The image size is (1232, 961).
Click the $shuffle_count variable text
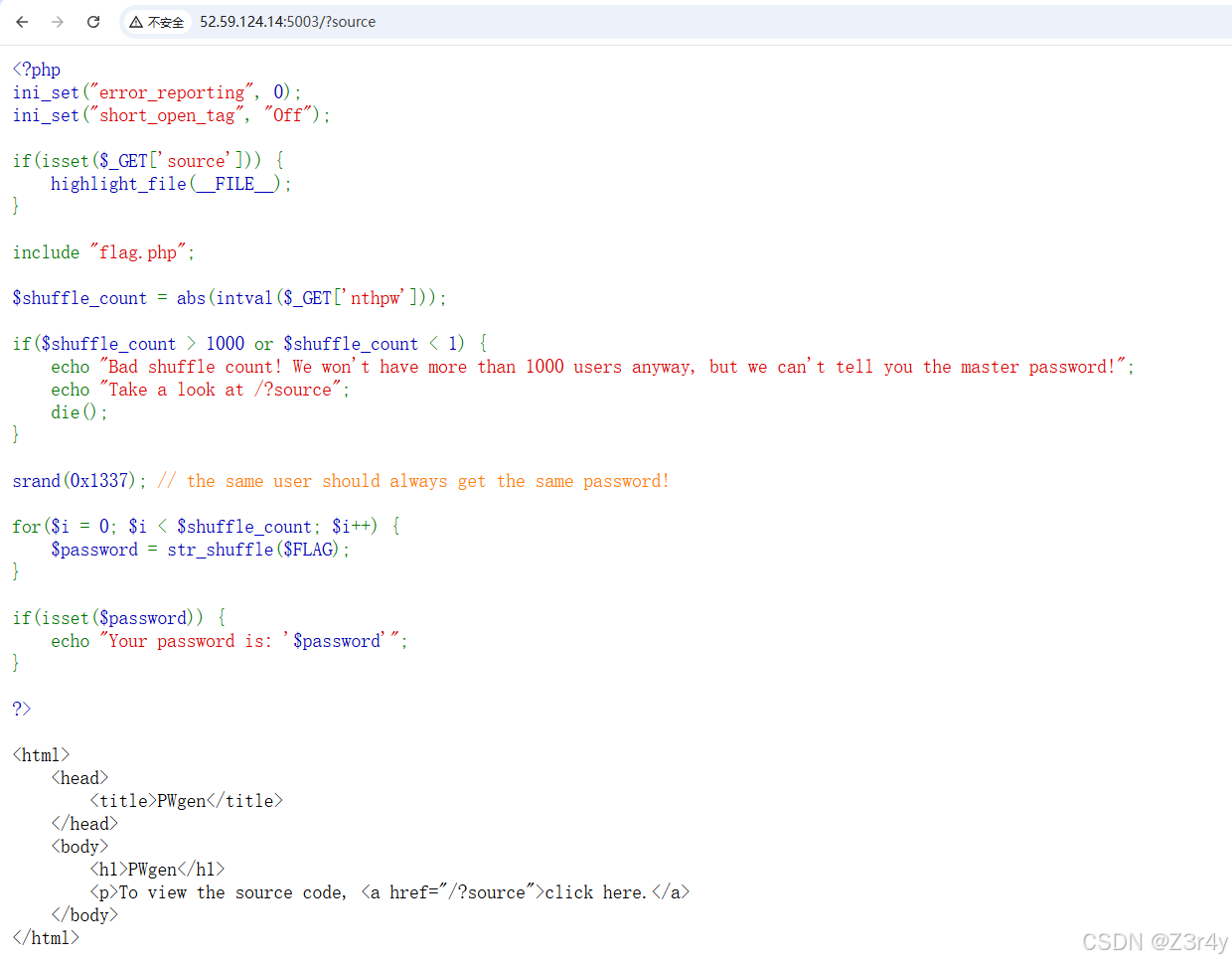[x=79, y=297]
